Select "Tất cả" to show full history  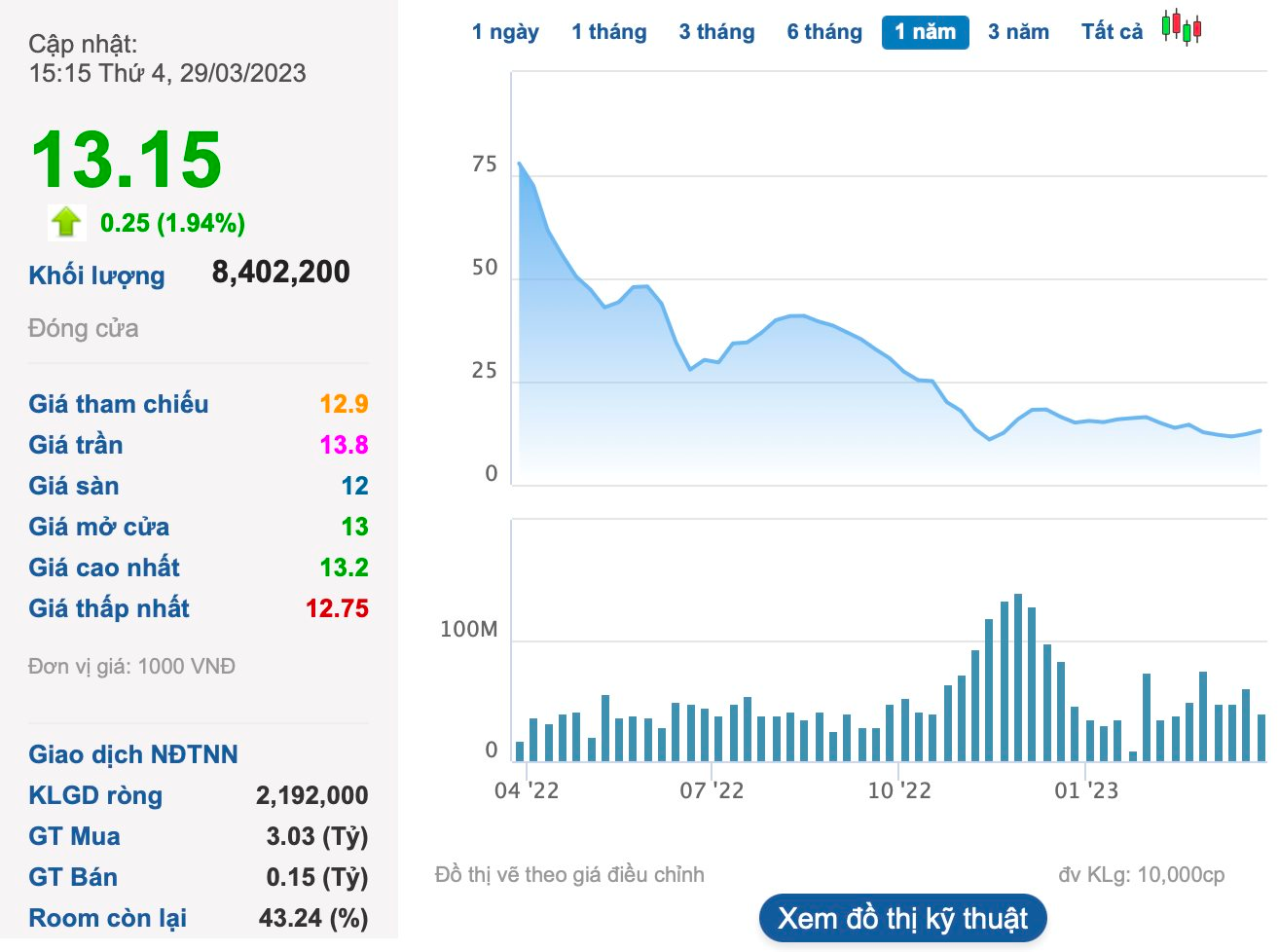click(1110, 31)
